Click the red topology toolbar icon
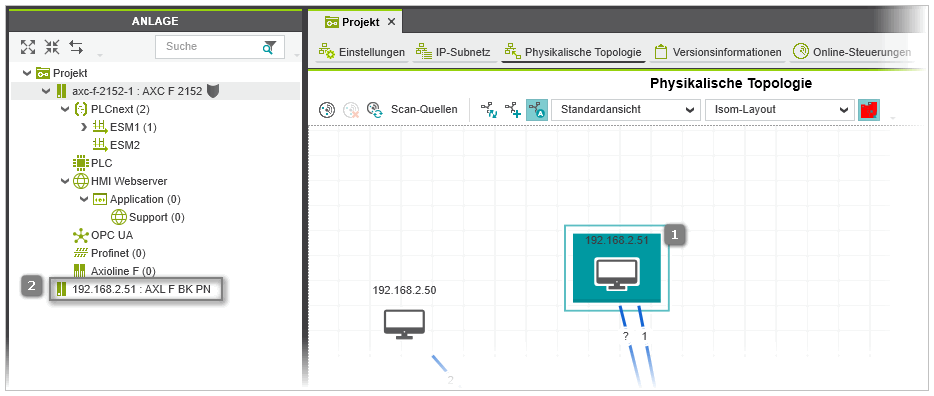The height and width of the screenshot is (396, 934). pos(869,110)
